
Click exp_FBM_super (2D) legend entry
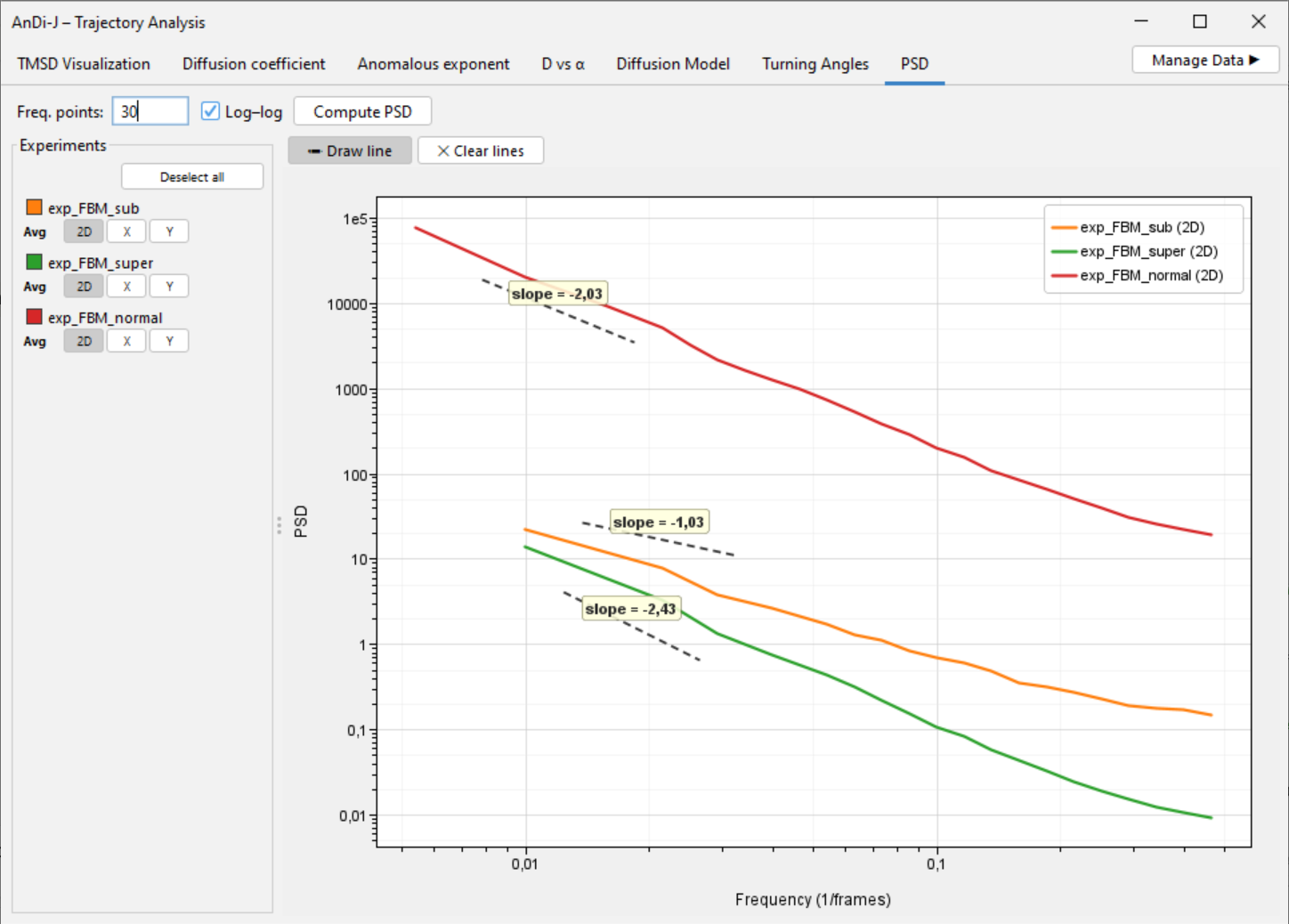(1135, 252)
